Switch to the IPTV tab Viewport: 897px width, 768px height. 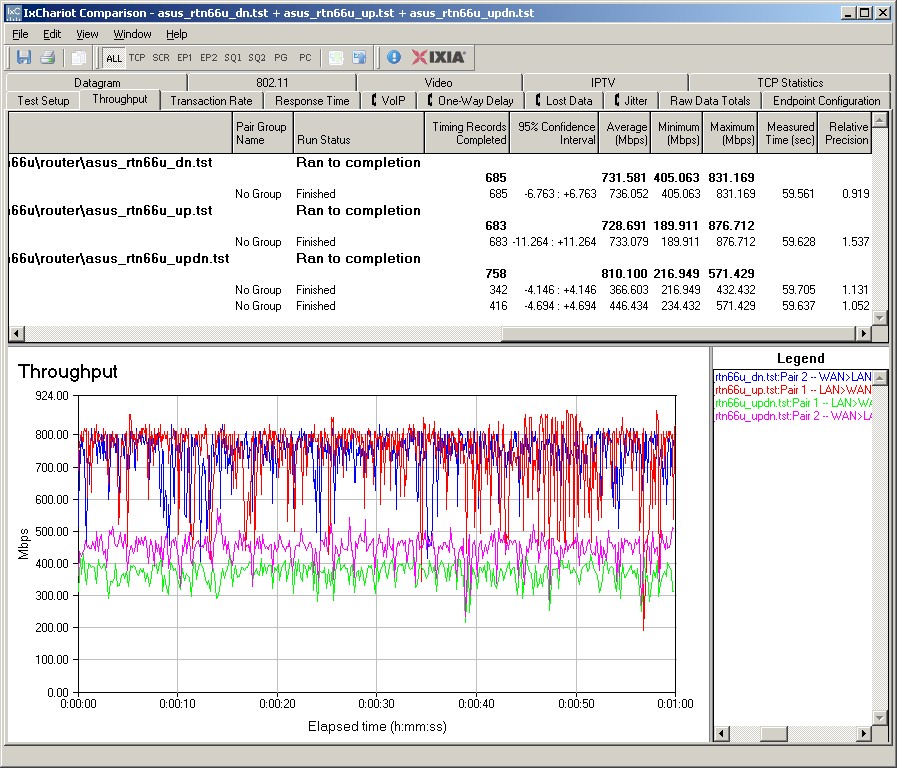pyautogui.click(x=603, y=83)
